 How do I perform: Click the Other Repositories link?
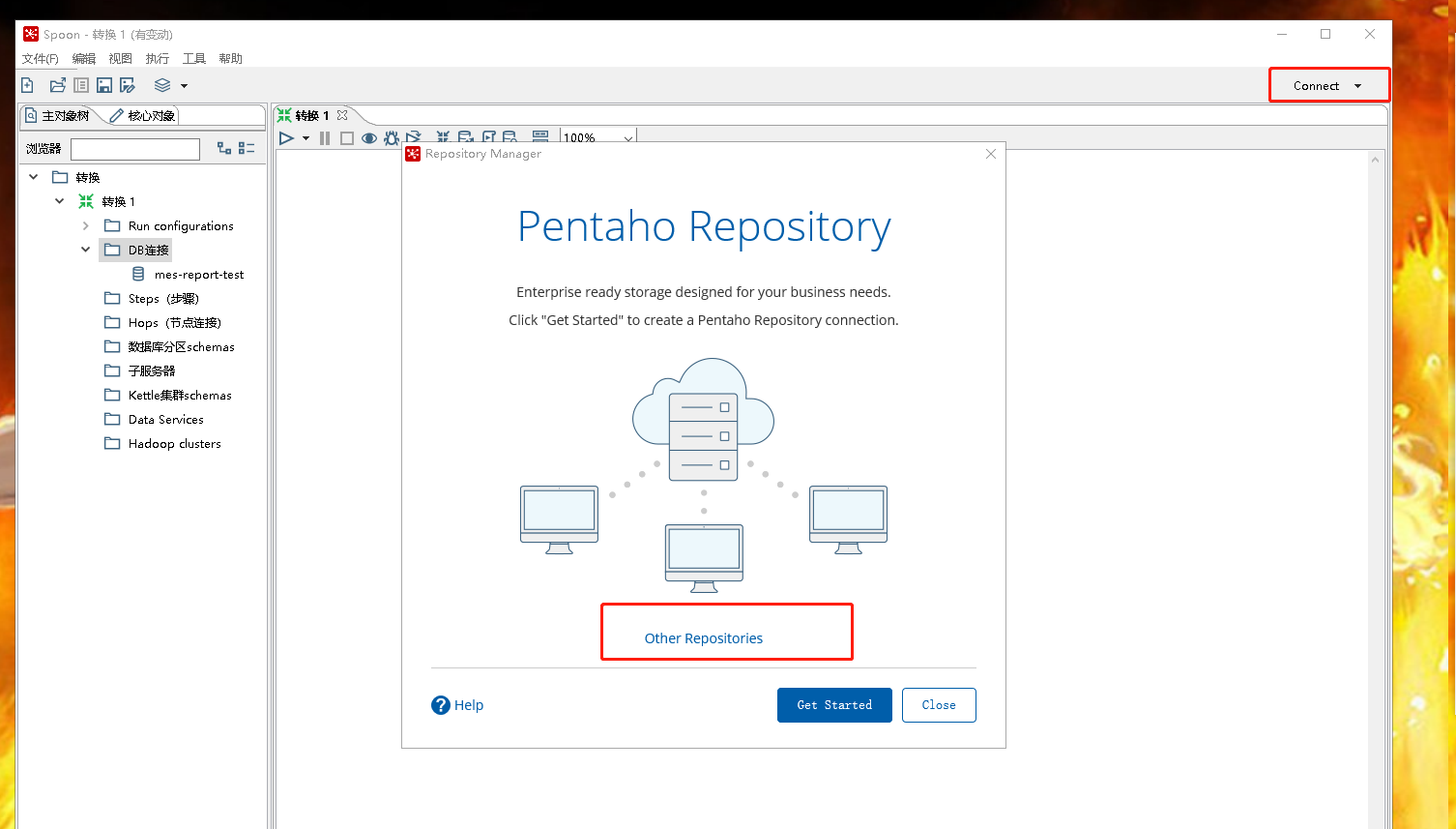[704, 638]
